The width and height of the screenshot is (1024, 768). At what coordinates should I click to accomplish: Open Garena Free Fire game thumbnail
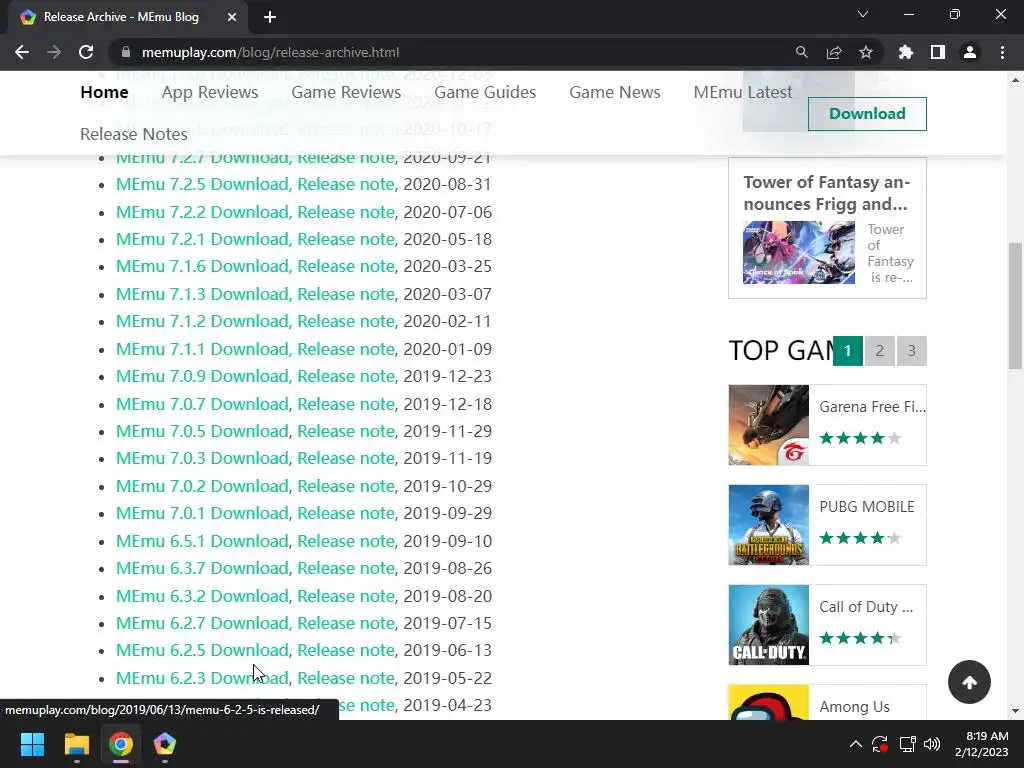pos(769,425)
